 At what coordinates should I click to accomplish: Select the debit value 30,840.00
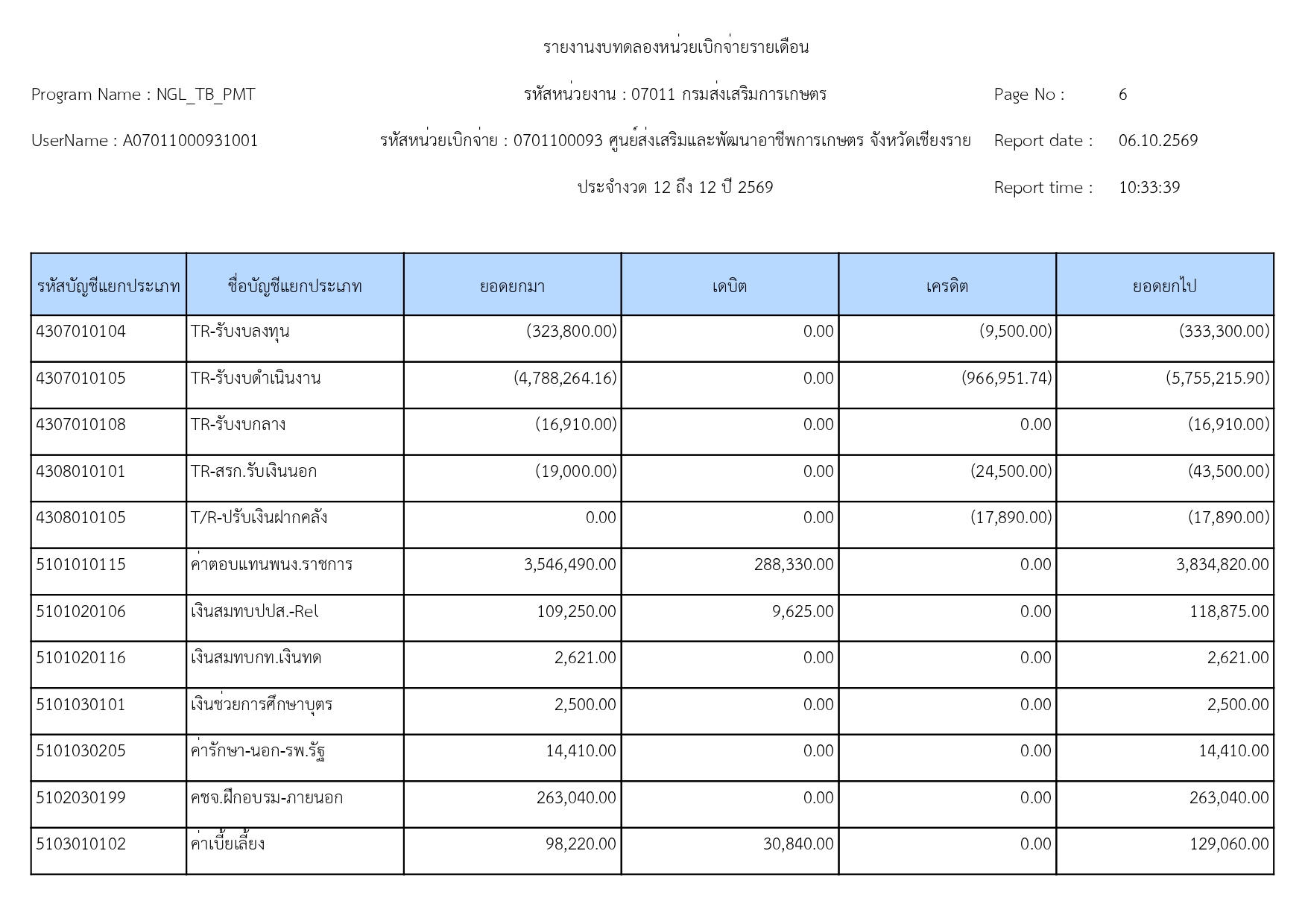click(798, 844)
